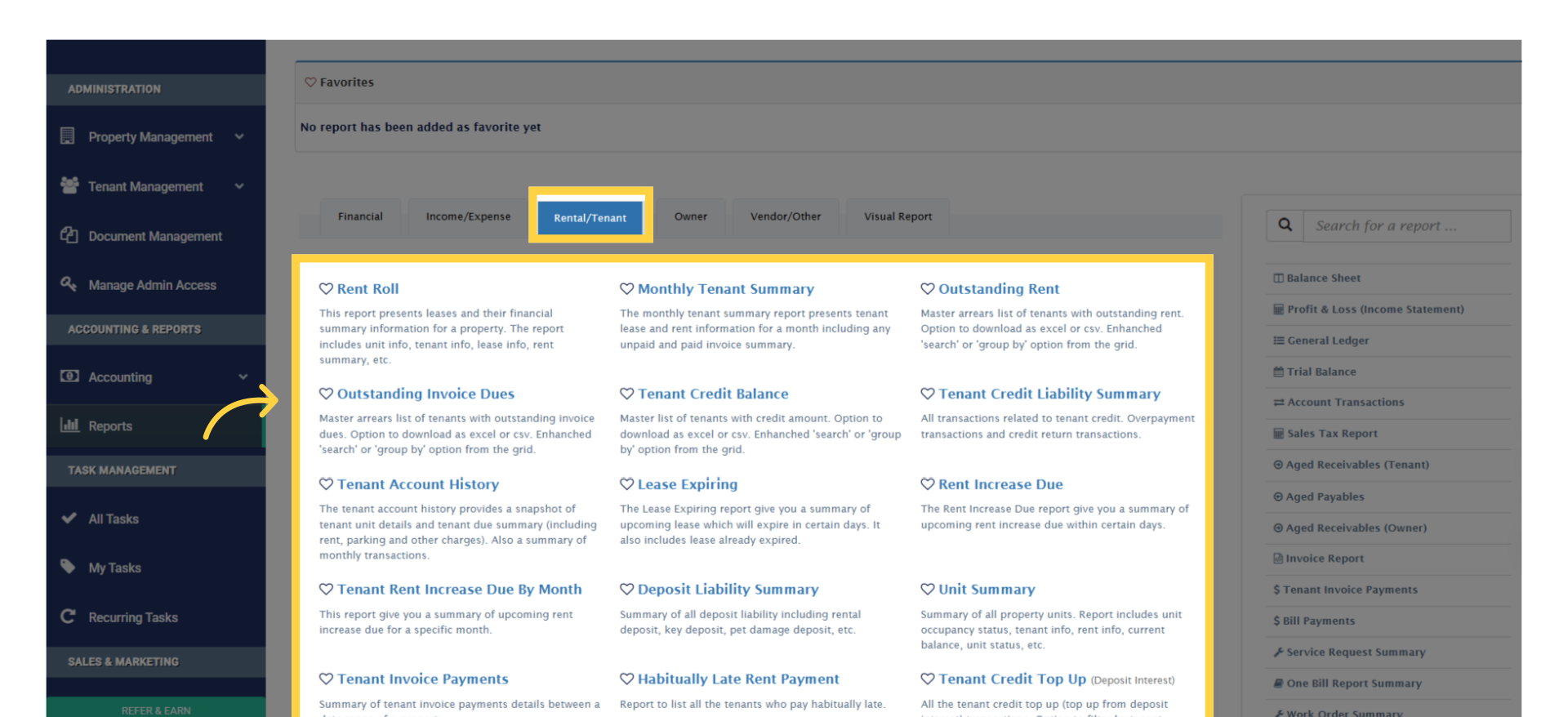Click heart icon beside Tenant Credit Top Up
Image resolution: width=1568 pixels, height=717 pixels.
[928, 679]
